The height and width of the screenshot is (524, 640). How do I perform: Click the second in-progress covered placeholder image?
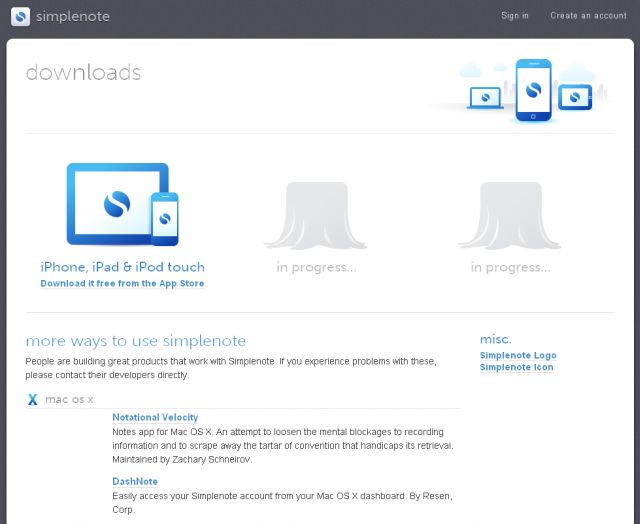[510, 215]
